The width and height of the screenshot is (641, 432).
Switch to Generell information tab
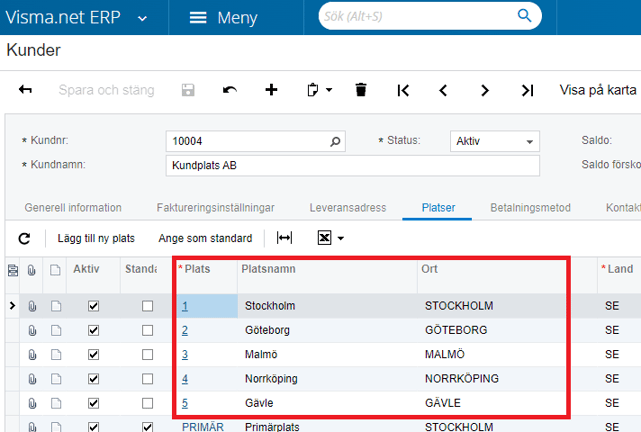(x=73, y=208)
